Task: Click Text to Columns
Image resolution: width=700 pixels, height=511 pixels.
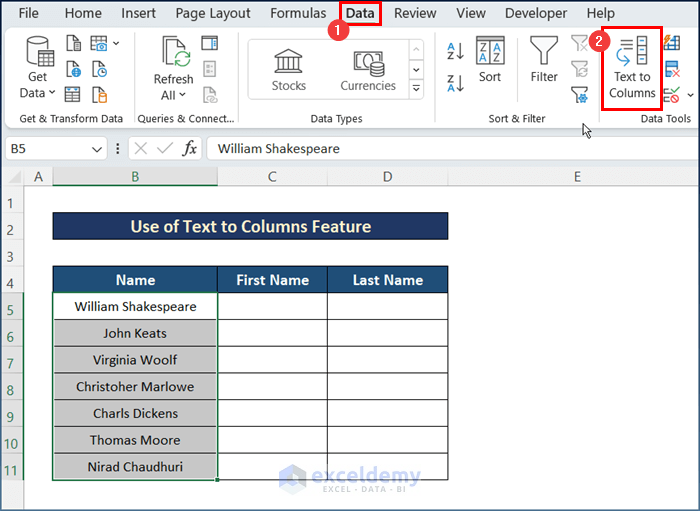Action: 632,68
